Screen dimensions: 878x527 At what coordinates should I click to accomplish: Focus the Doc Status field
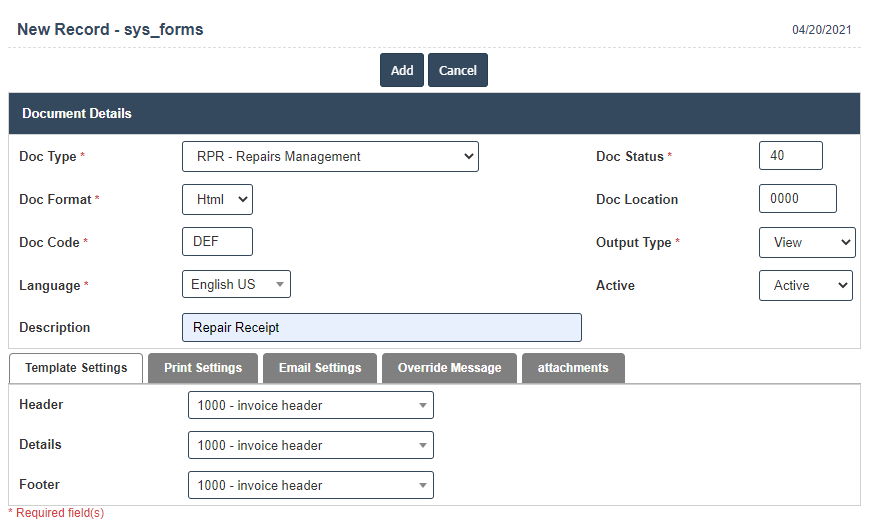[790, 156]
